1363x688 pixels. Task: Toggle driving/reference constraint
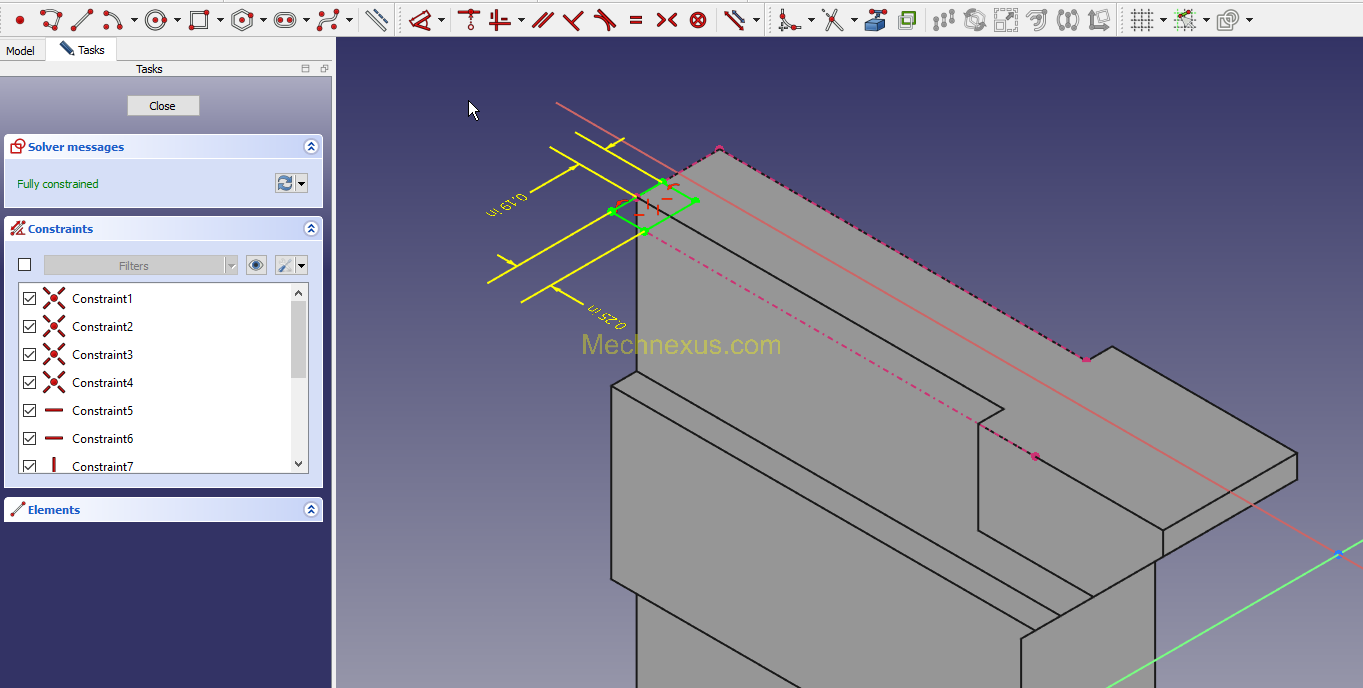pyautogui.click(x=735, y=19)
